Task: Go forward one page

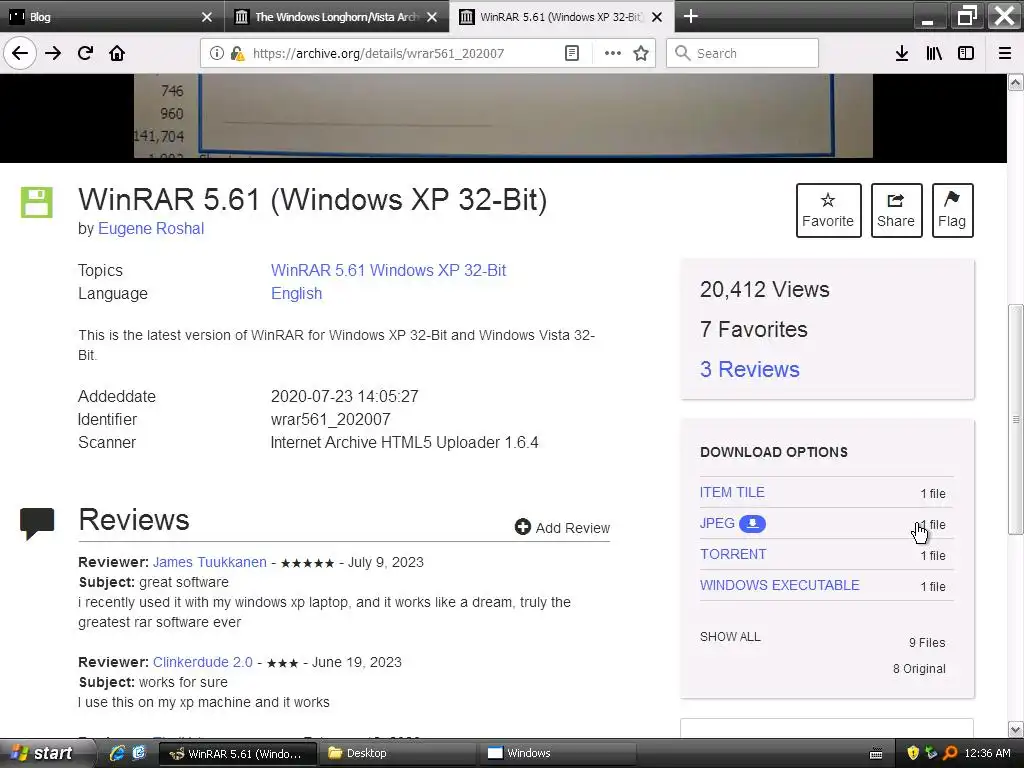Action: 53,53
